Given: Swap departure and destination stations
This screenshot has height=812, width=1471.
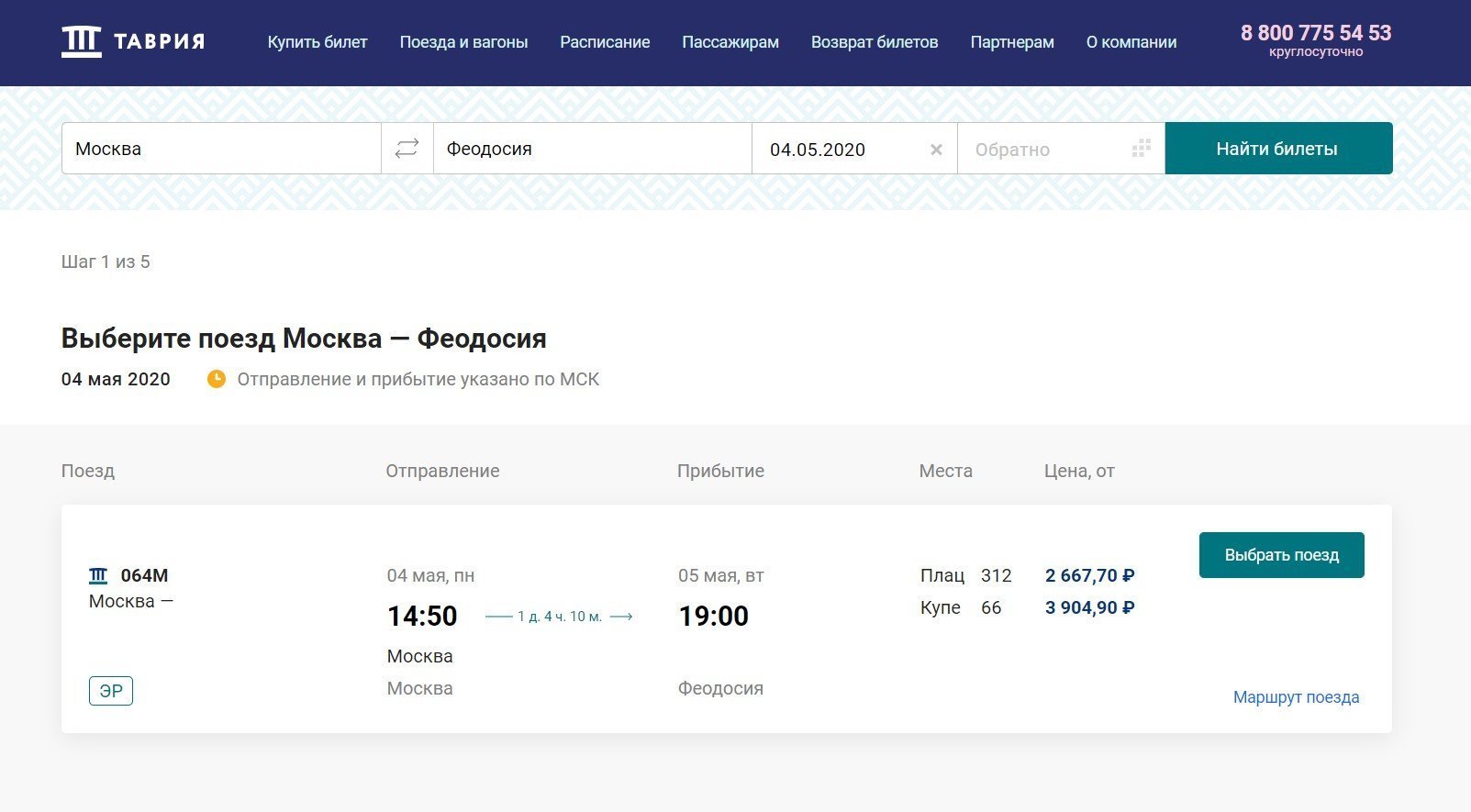Looking at the screenshot, I should click(407, 149).
